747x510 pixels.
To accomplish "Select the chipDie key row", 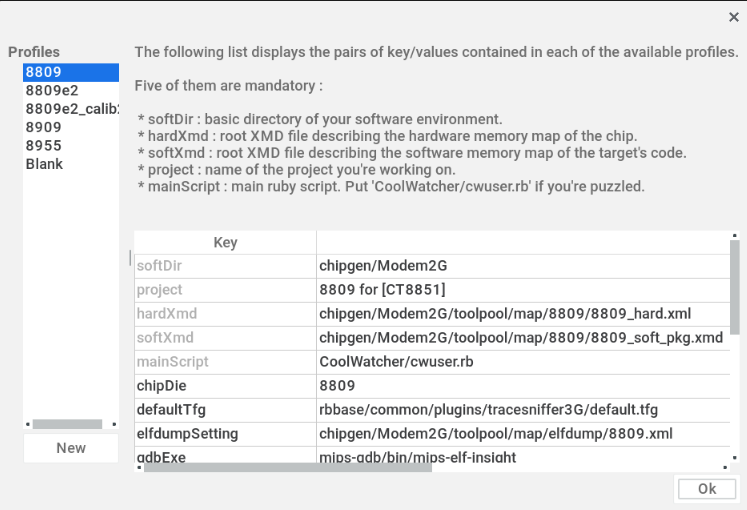I will pos(225,386).
